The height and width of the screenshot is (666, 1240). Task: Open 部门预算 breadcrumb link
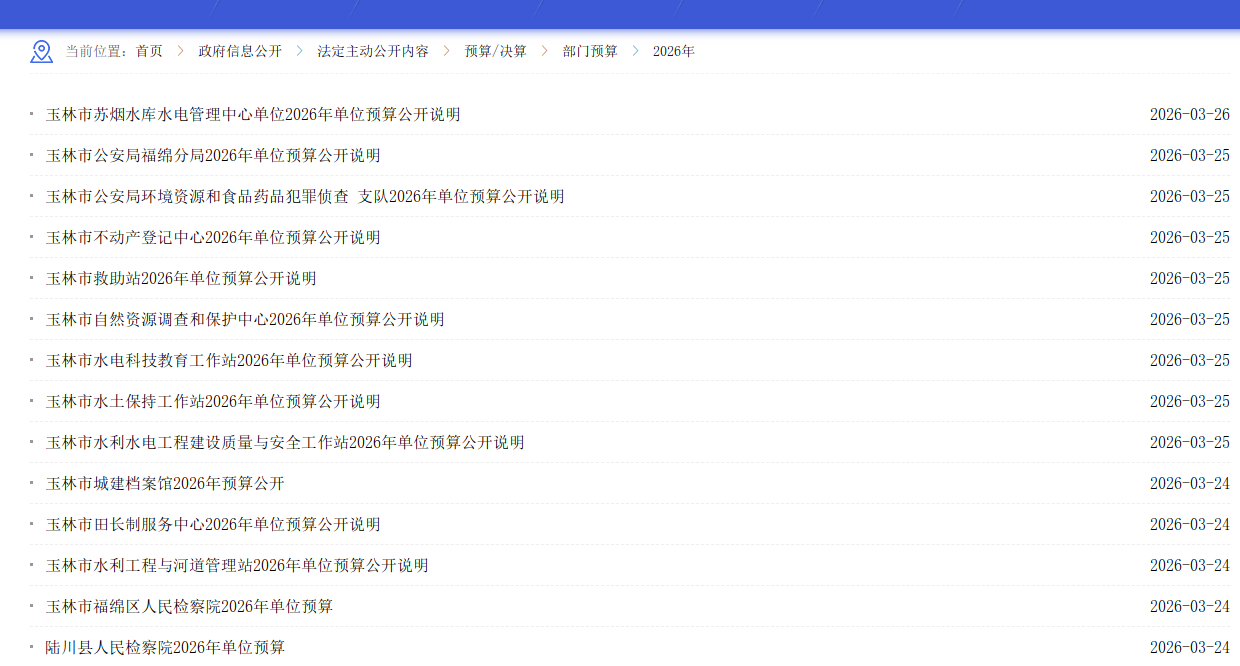pyautogui.click(x=590, y=51)
